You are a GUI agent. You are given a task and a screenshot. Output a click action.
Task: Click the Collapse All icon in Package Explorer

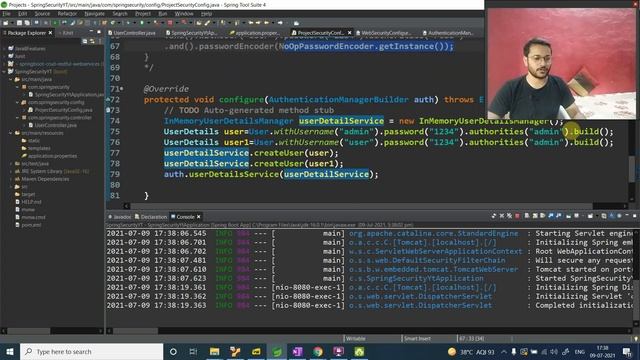coord(85,41)
